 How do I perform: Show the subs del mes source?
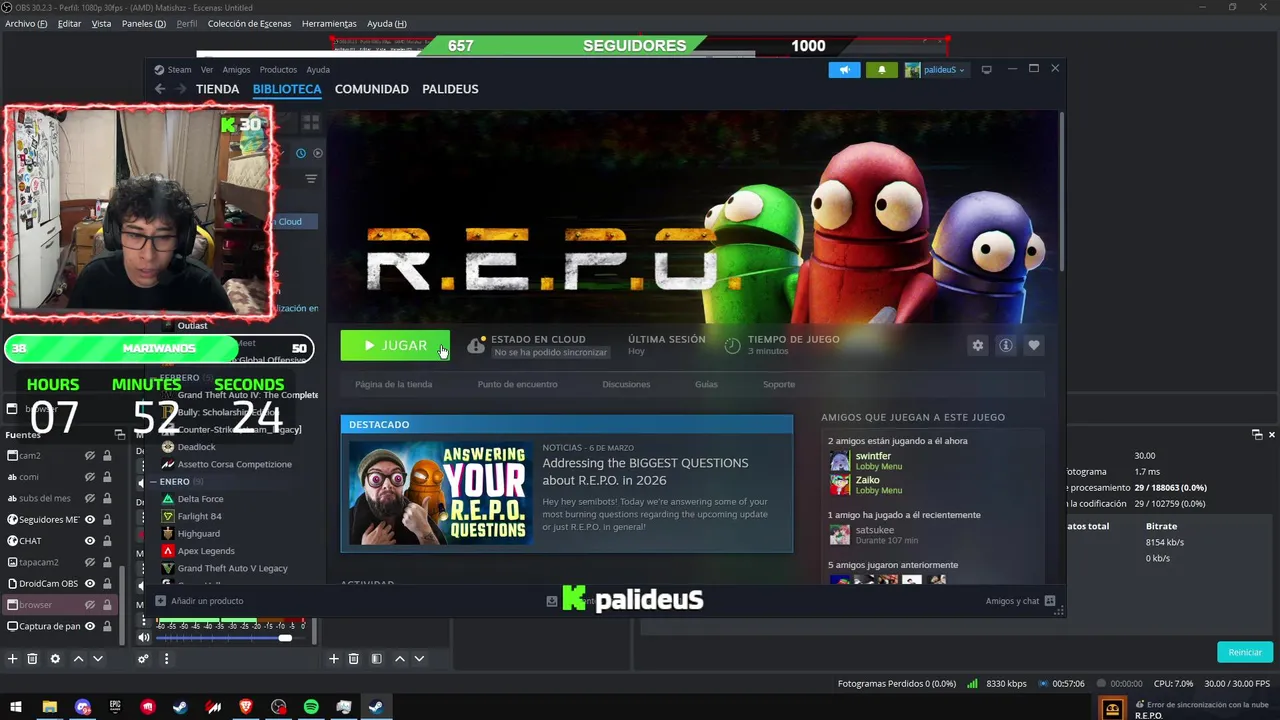pyautogui.click(x=90, y=498)
